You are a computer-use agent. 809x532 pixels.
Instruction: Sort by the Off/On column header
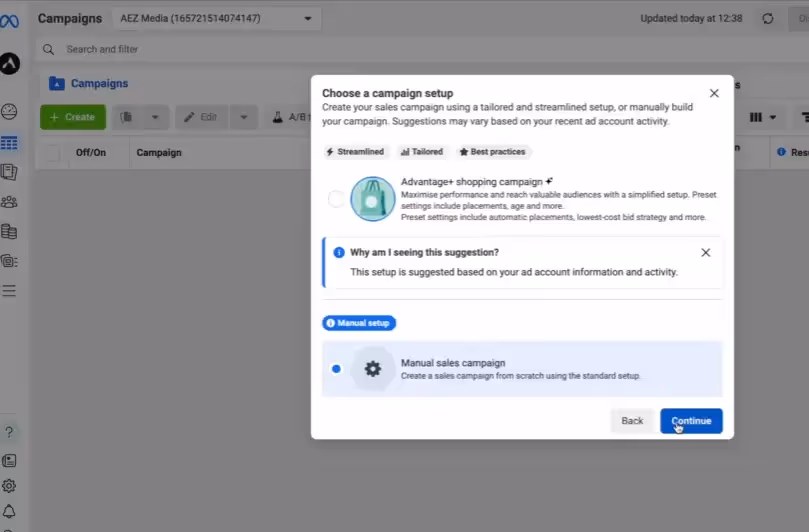click(x=91, y=153)
